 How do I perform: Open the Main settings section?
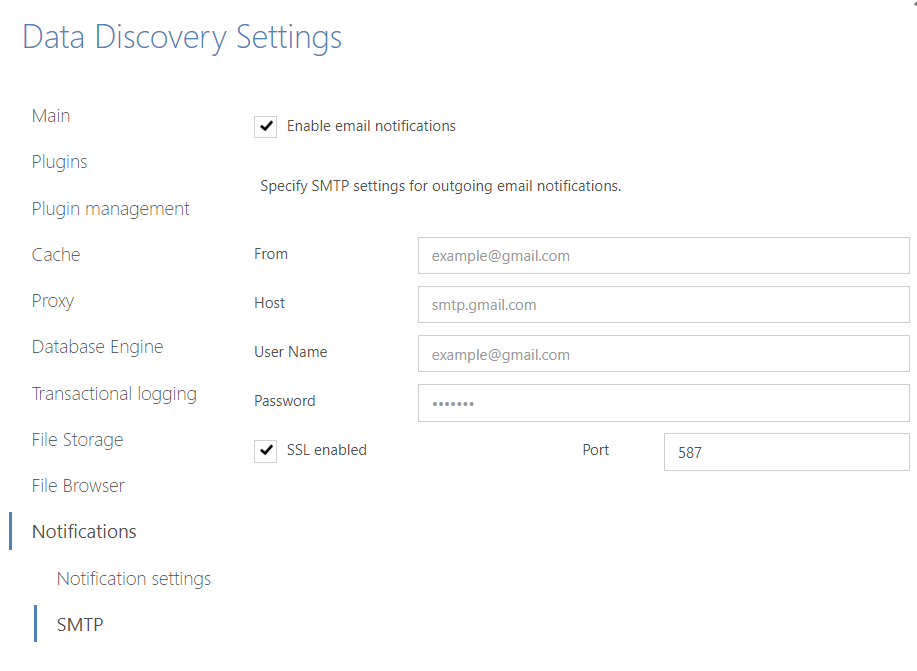coord(51,116)
